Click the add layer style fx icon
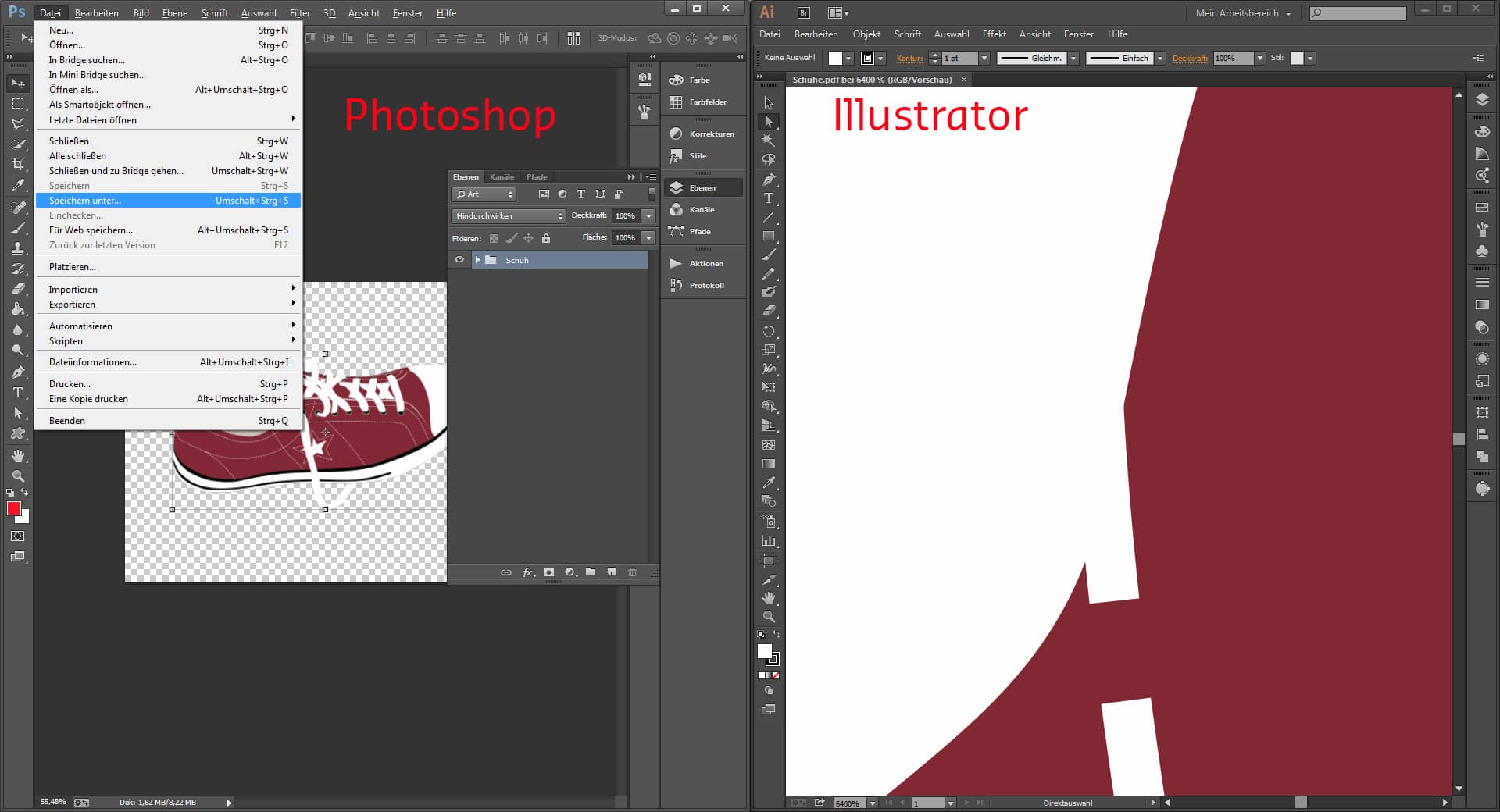1500x812 pixels. [x=528, y=572]
